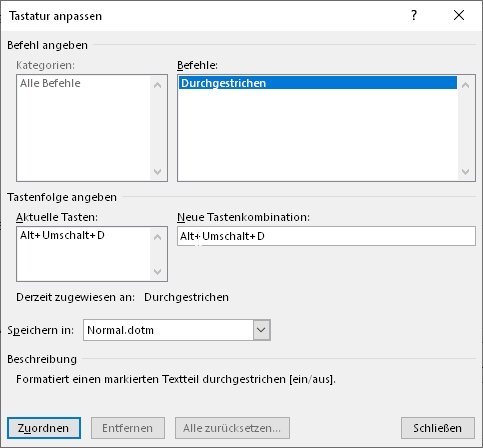Click the Entfernen button
This screenshot has width=483, height=448.
point(128,428)
